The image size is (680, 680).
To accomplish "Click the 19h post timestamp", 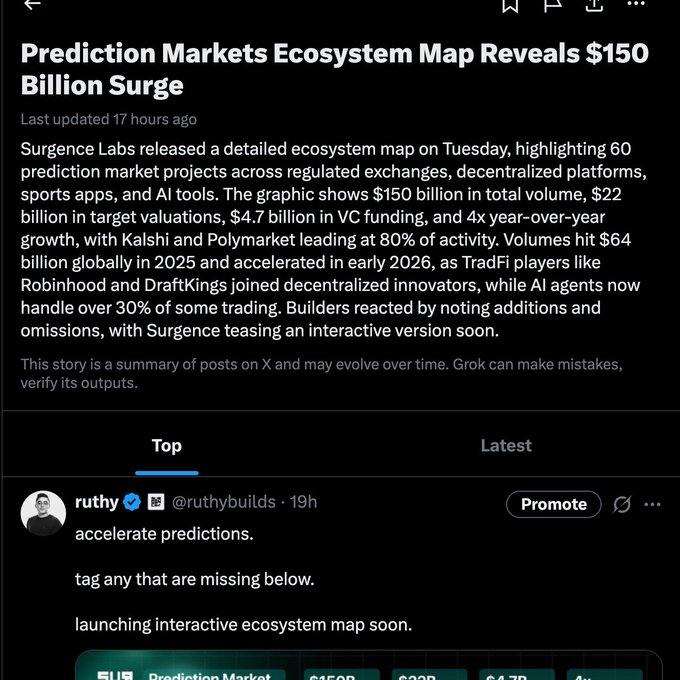I will click(304, 502).
